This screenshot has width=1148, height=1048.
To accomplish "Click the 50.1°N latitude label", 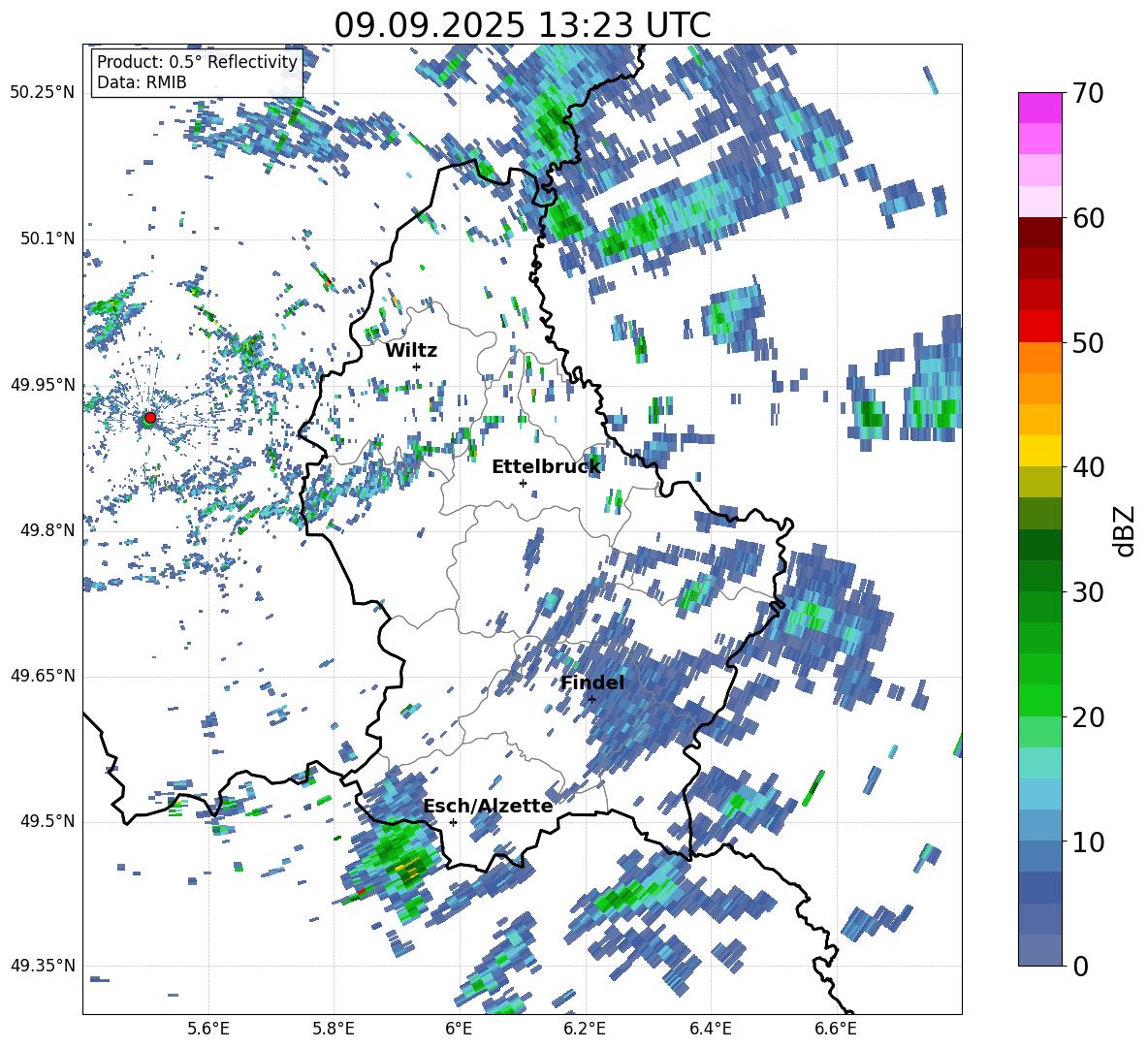I will (x=47, y=239).
